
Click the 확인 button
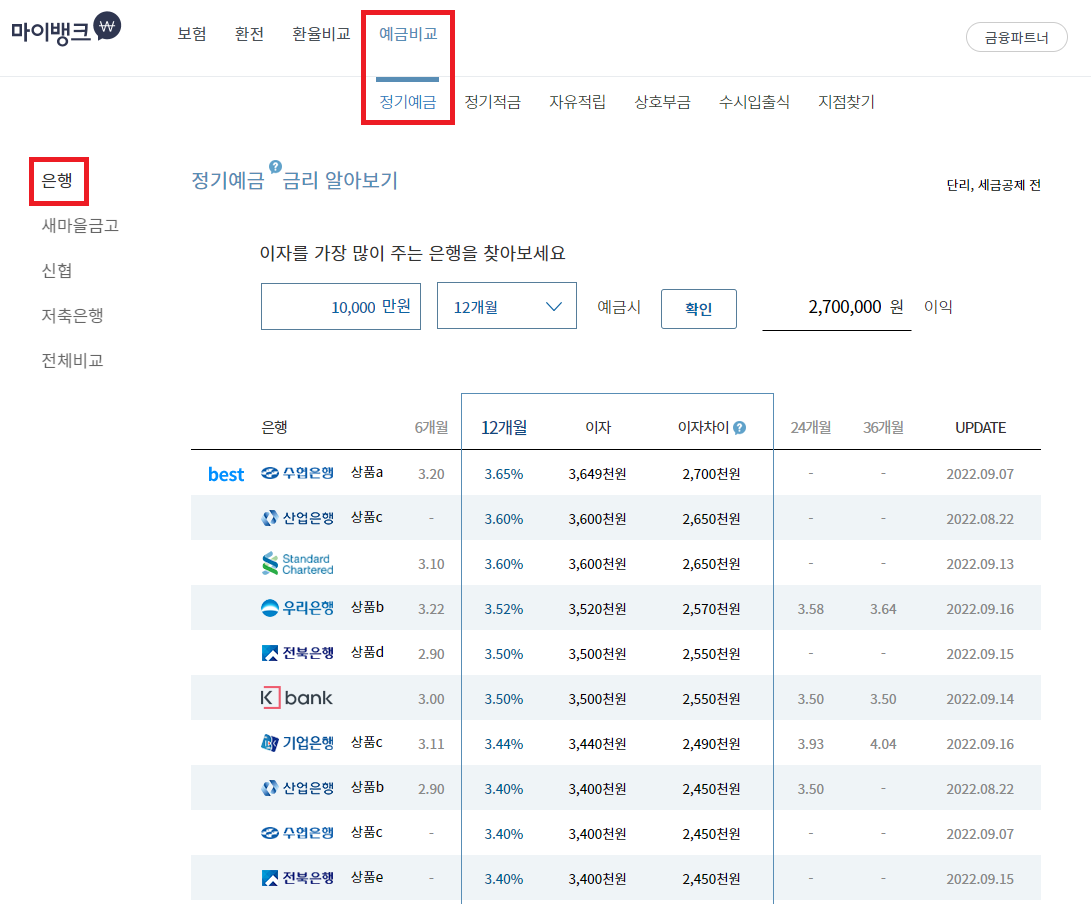click(699, 309)
